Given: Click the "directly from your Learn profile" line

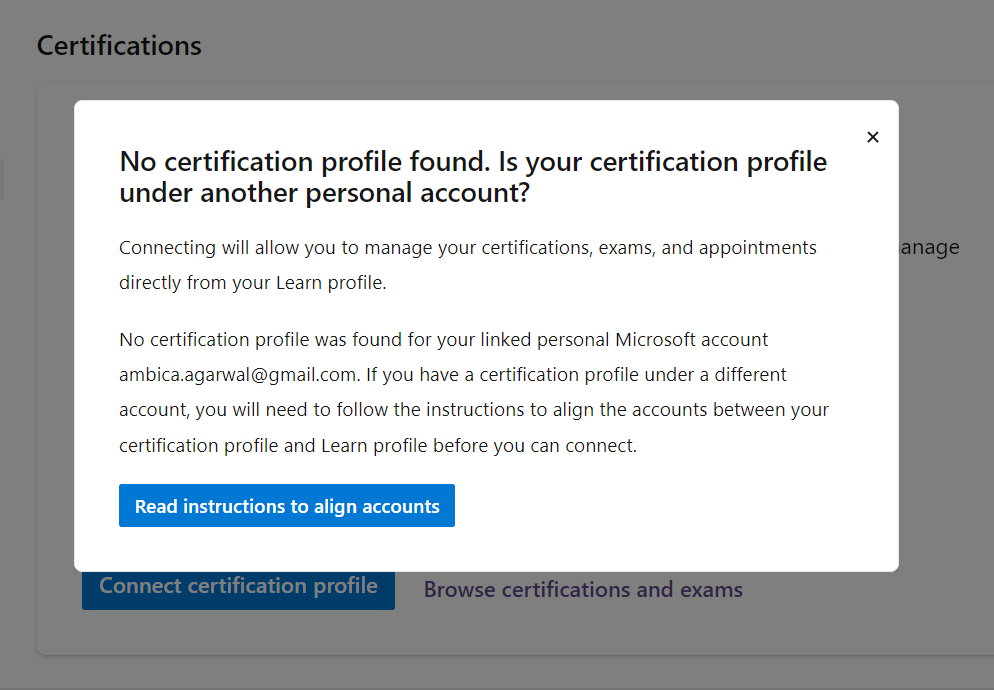Looking at the screenshot, I should 252,282.
